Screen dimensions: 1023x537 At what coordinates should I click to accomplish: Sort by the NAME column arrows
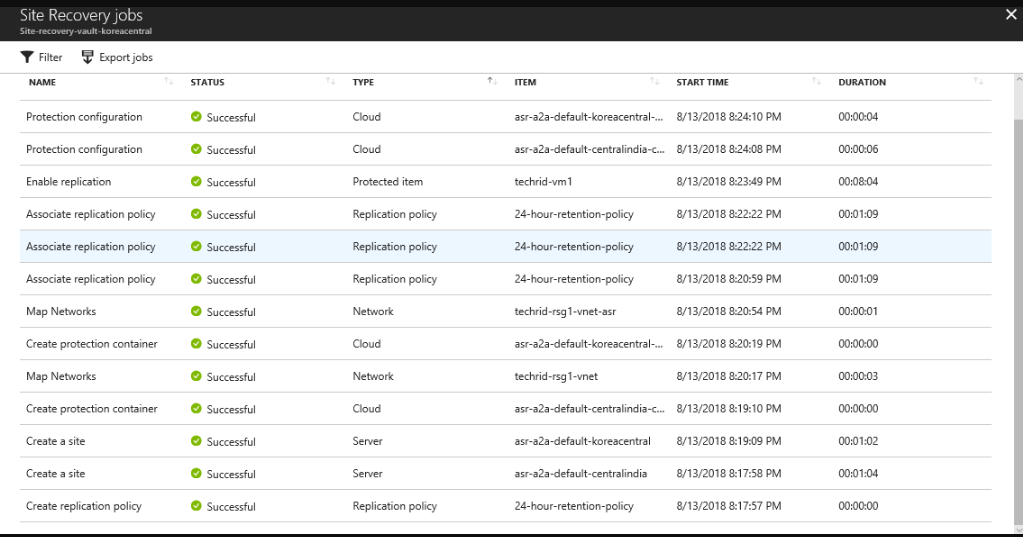click(x=168, y=82)
